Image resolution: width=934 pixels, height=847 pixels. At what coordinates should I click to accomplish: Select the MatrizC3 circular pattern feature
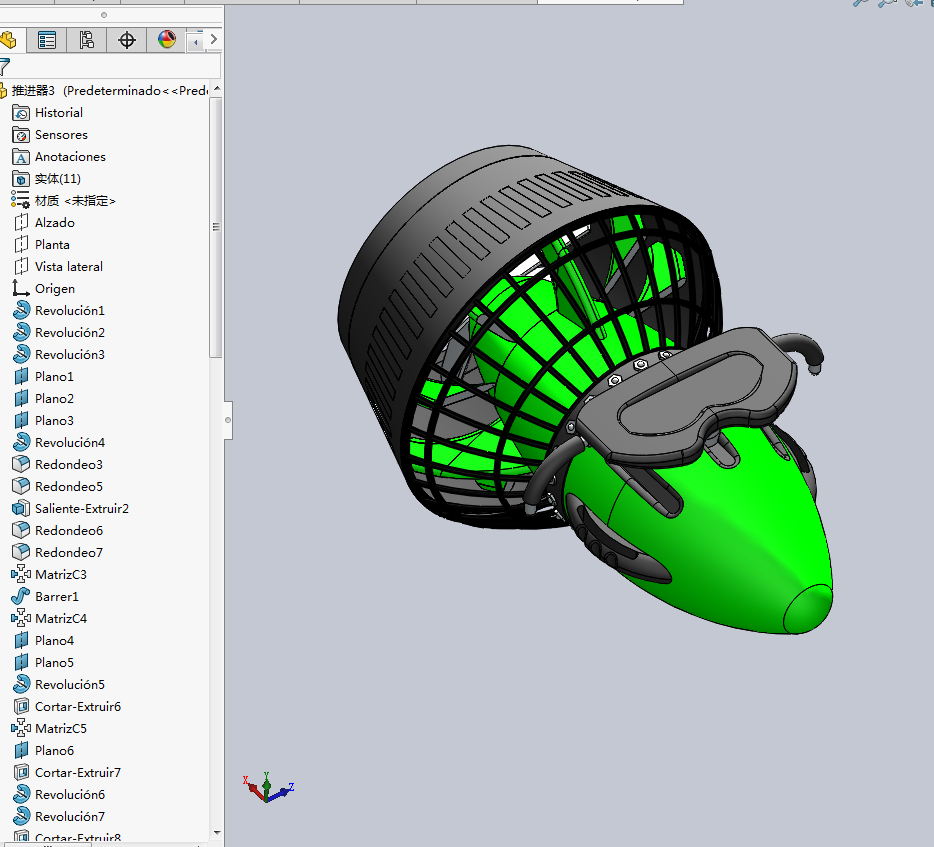[x=60, y=575]
